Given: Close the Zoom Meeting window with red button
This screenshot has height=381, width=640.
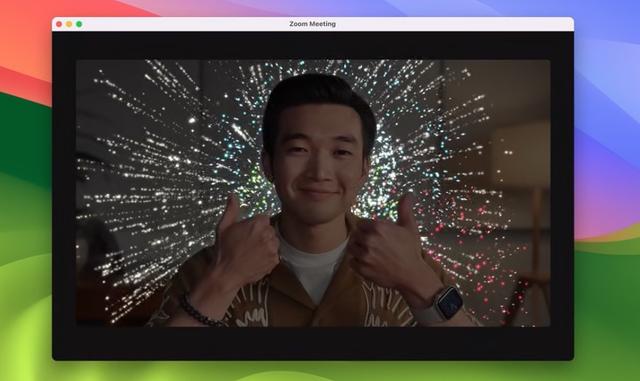Looking at the screenshot, I should point(59,24).
